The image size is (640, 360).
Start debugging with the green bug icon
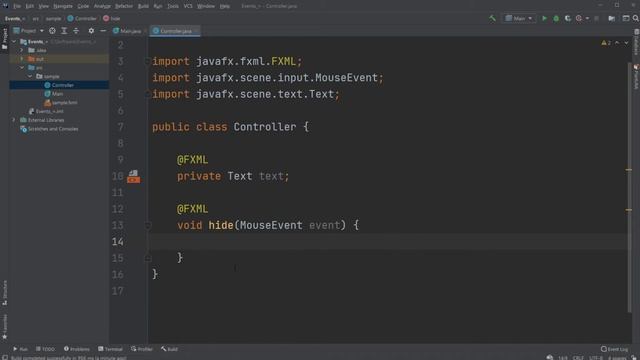pos(556,18)
